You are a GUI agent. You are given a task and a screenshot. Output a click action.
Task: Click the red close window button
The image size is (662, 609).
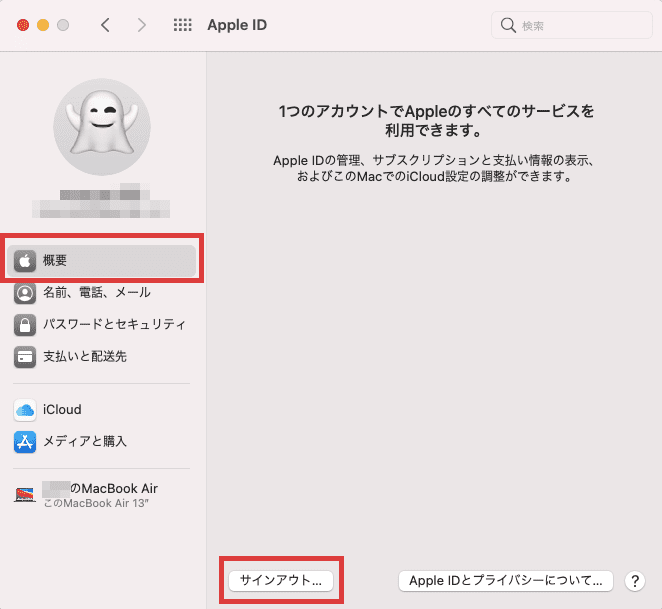click(23, 25)
